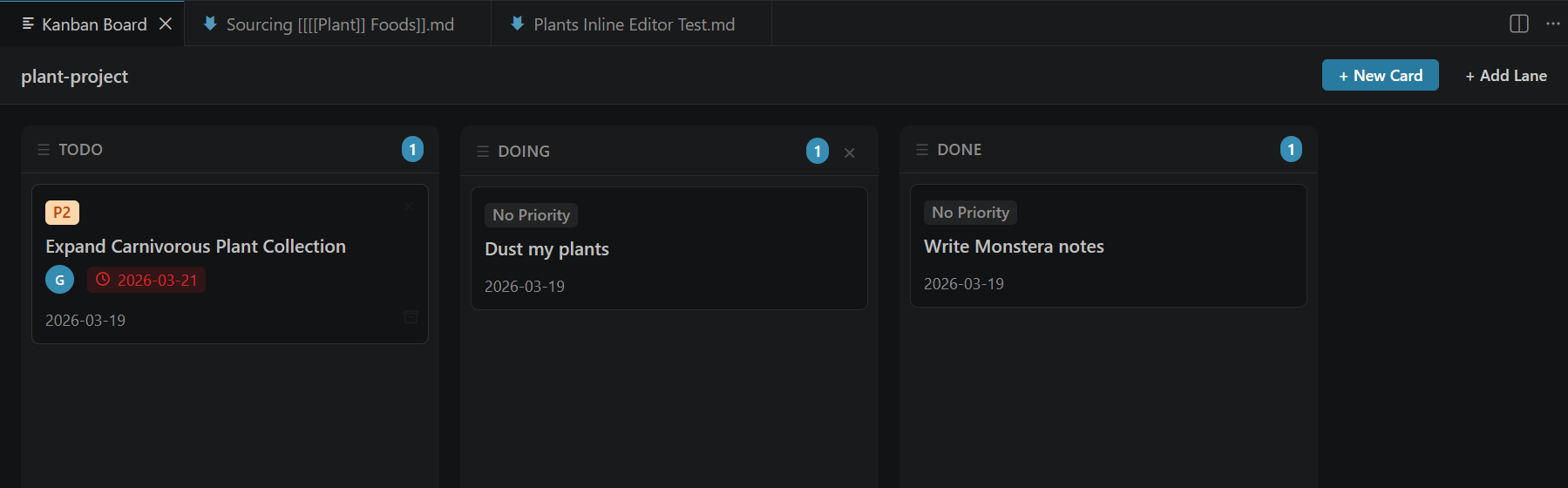Archive the Carnivorous Plant card
Screen dimensions: 1568x488
point(411,316)
